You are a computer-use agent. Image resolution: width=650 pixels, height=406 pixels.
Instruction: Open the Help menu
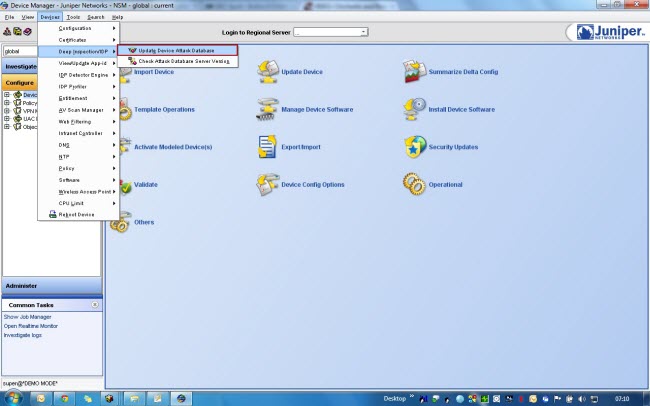pos(117,17)
